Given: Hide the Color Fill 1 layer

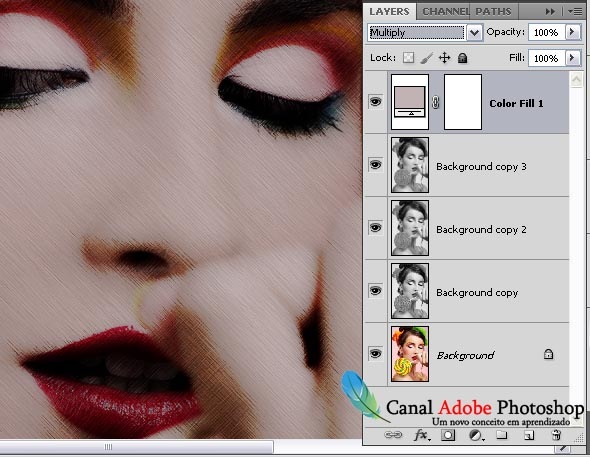Looking at the screenshot, I should click(376, 102).
